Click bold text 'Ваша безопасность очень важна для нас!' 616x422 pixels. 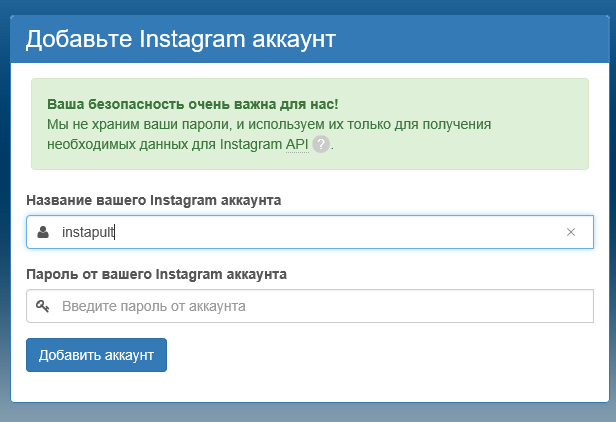click(x=192, y=105)
